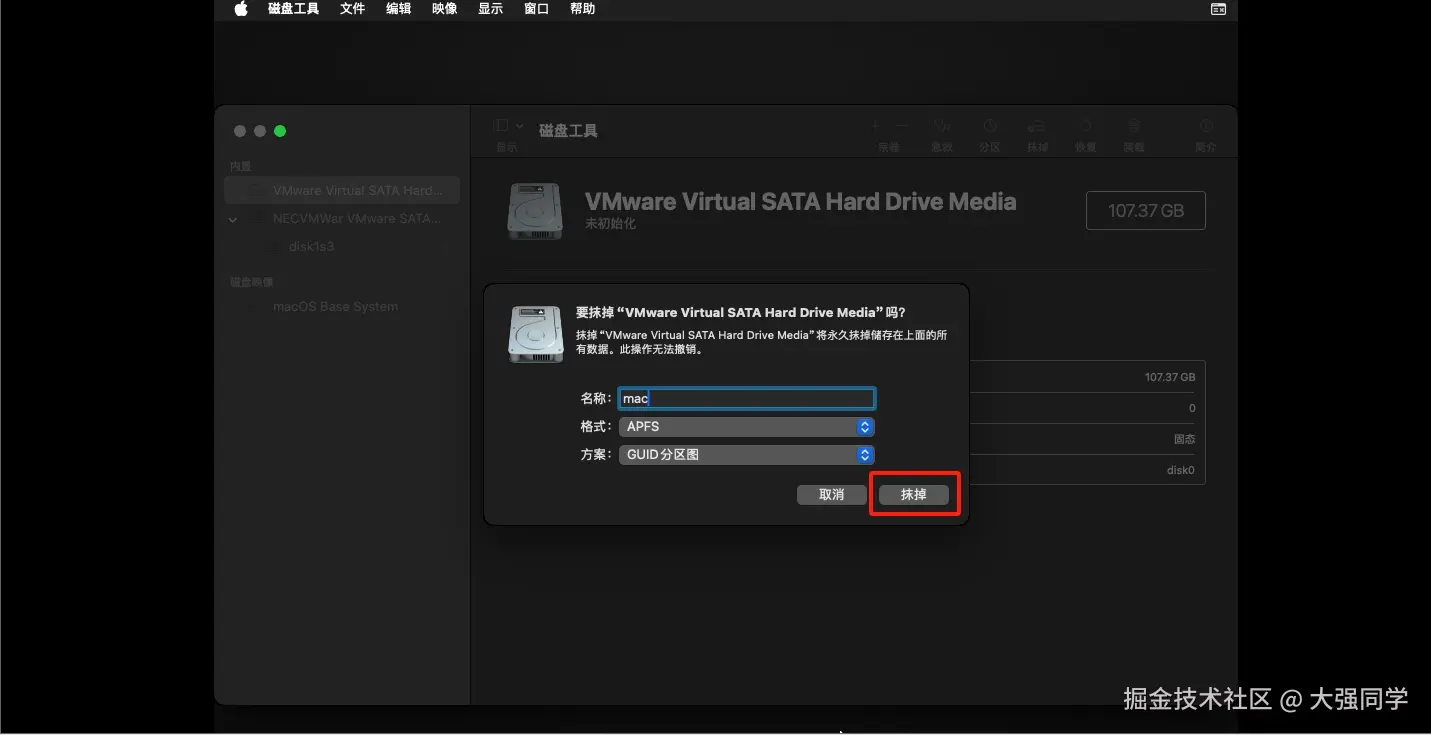The height and width of the screenshot is (735, 1431).
Task: Open the sidebar view options chevron
Action: (519, 126)
